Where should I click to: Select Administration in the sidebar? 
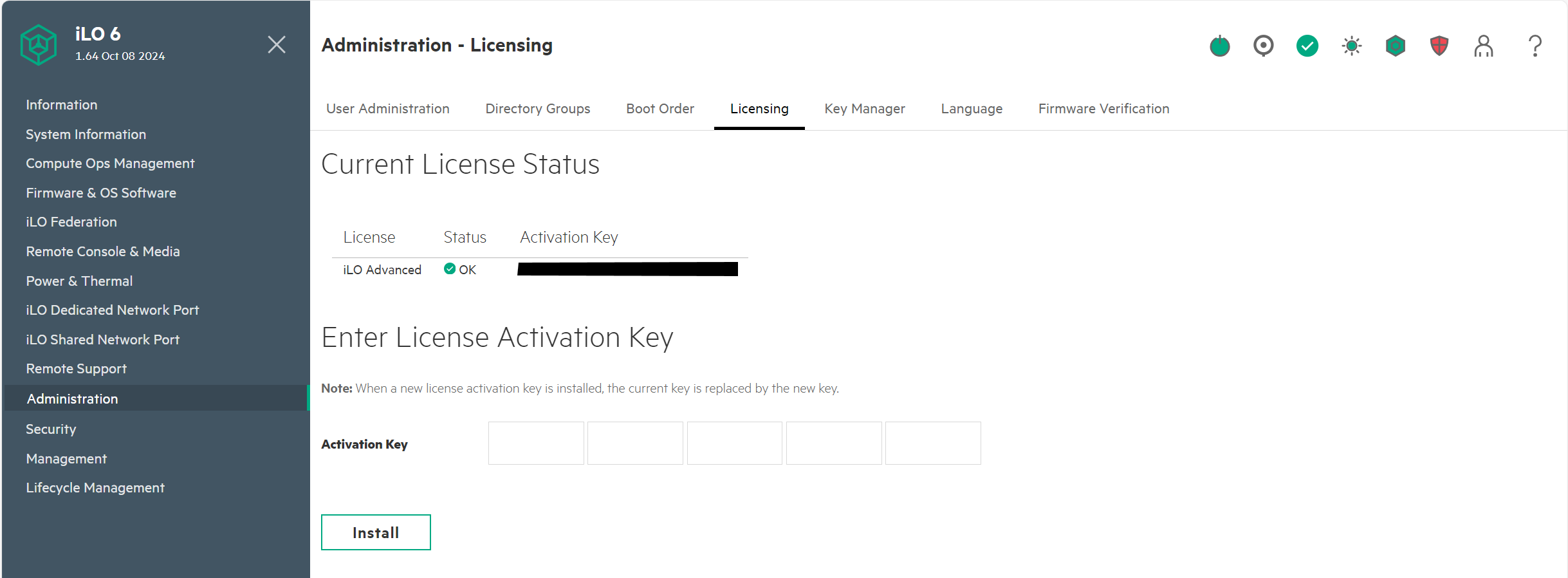click(156, 398)
